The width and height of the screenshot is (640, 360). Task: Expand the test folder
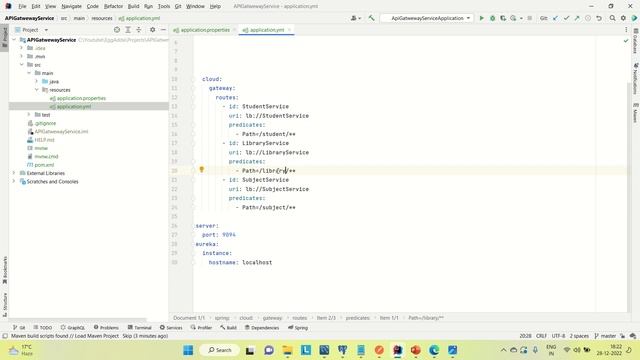coord(29,115)
